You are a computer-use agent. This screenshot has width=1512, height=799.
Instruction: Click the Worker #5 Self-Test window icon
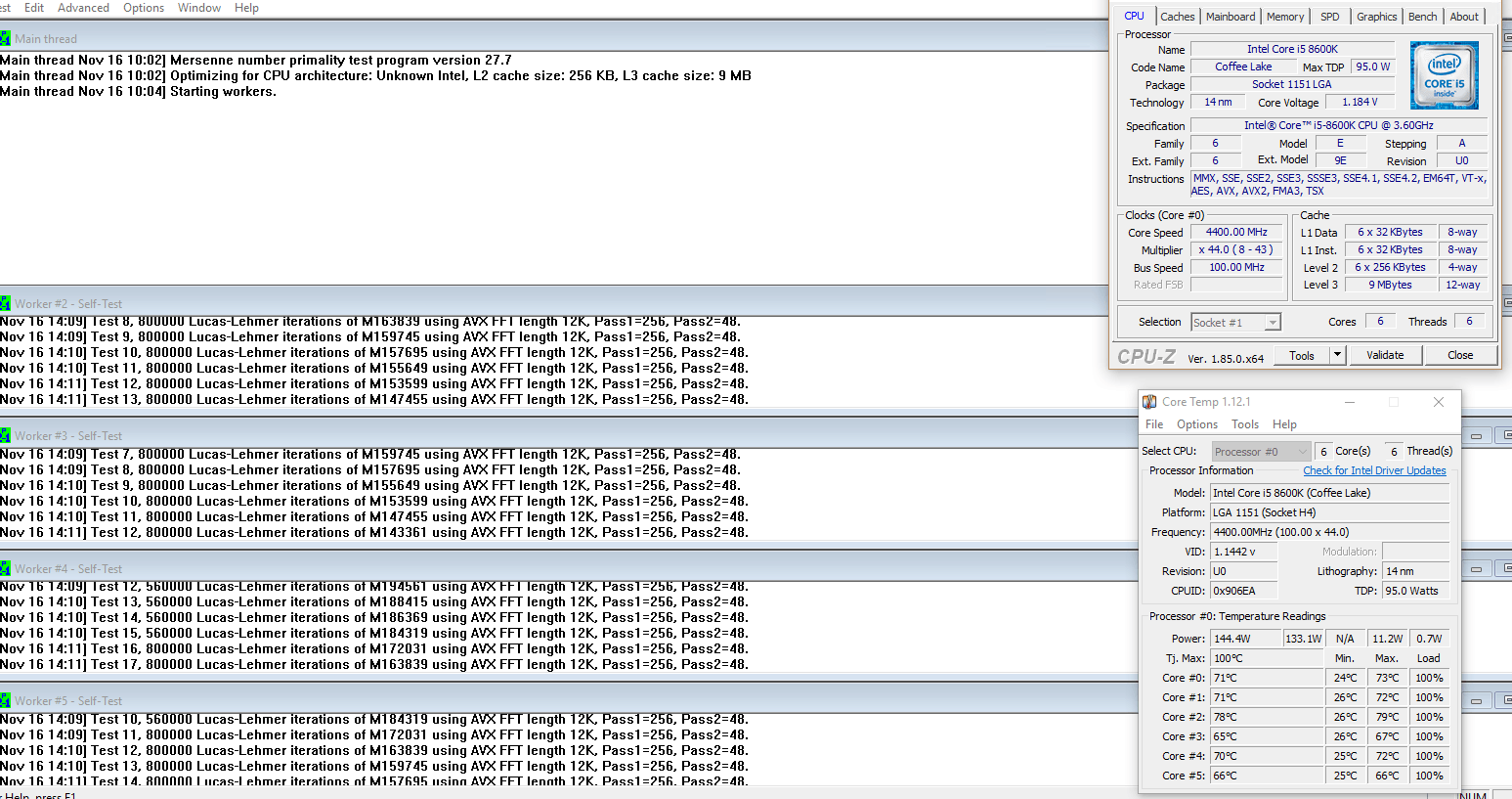(5, 700)
